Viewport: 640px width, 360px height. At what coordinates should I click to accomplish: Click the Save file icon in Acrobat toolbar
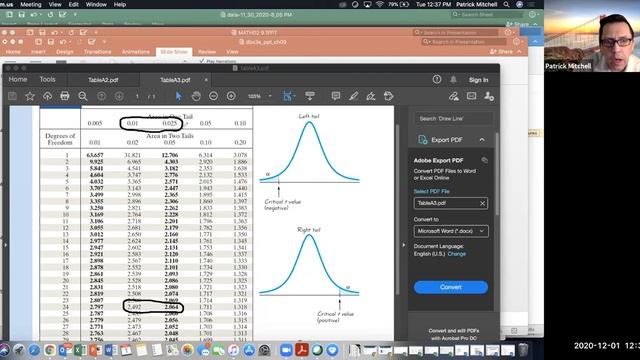pos(12,96)
